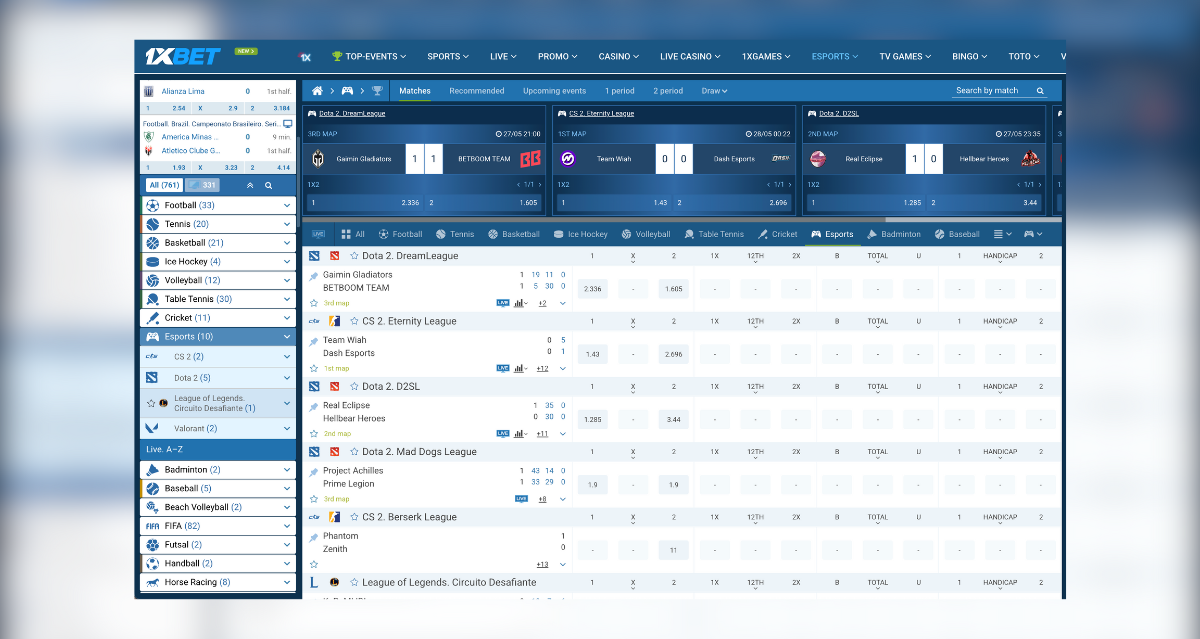The width and height of the screenshot is (1200, 639).
Task: Click the green NEW badge beside the logo
Action: coord(246,50)
